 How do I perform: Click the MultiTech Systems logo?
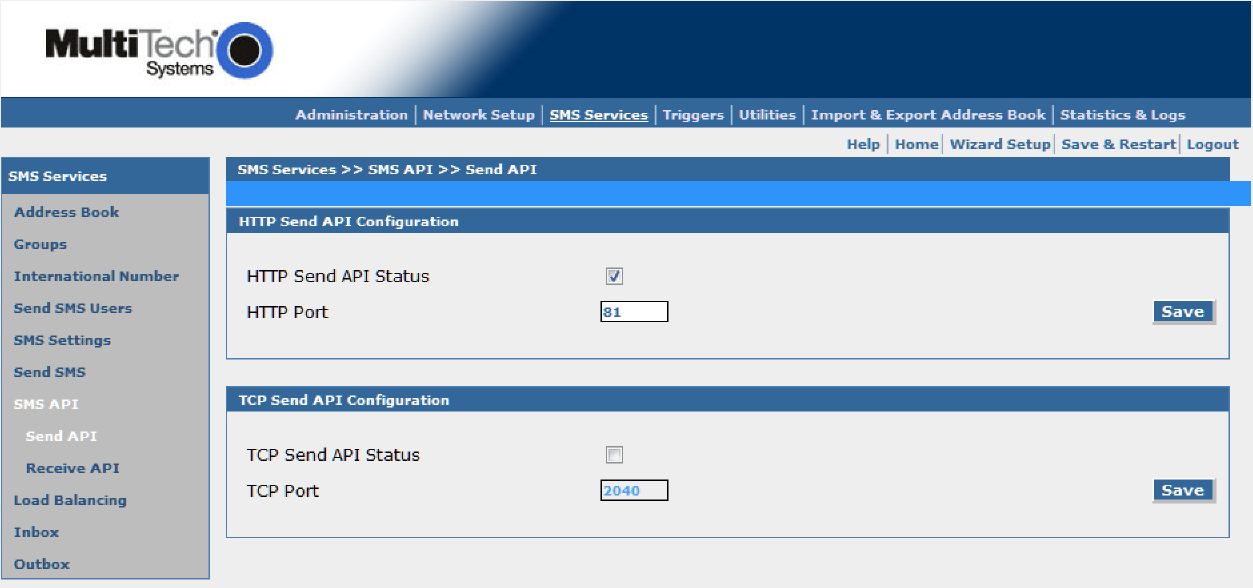(x=158, y=51)
